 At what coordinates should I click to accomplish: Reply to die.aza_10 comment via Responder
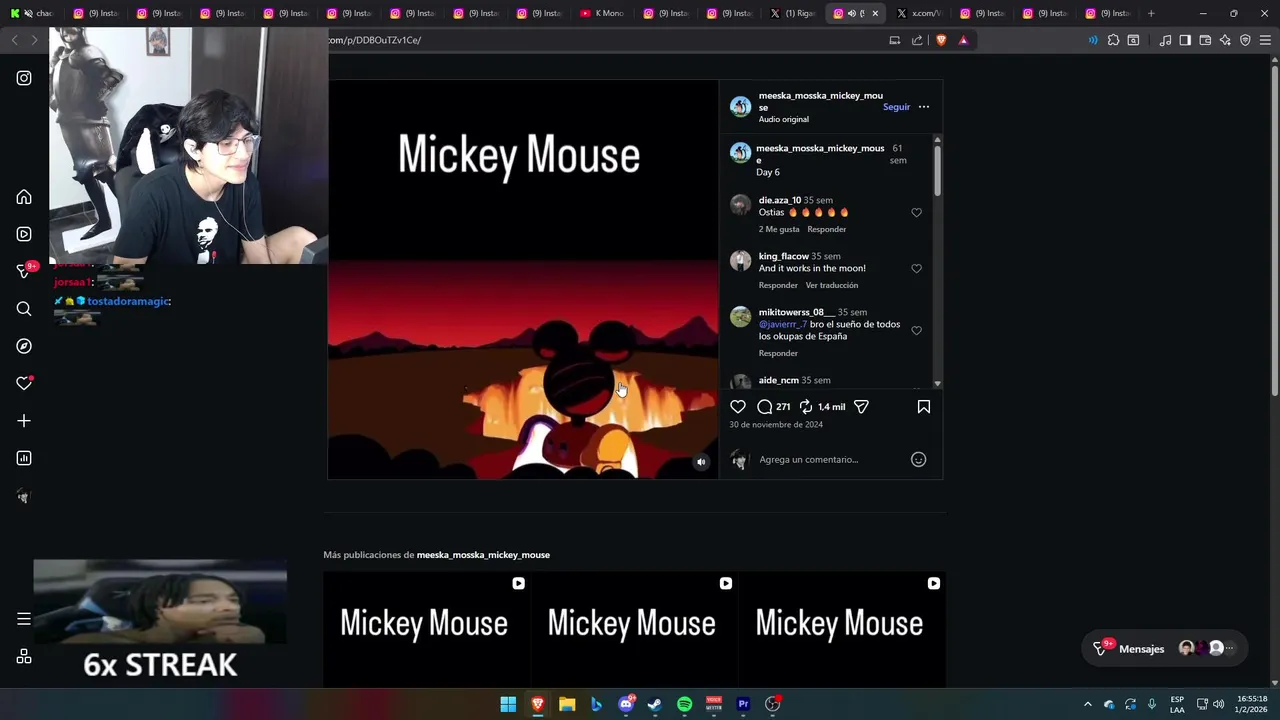826,229
